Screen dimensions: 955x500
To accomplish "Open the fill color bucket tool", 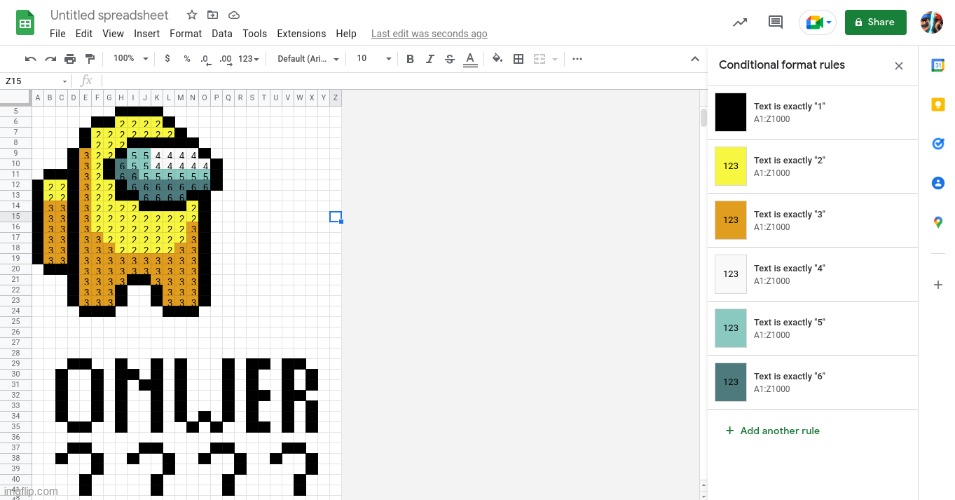I will click(x=497, y=59).
